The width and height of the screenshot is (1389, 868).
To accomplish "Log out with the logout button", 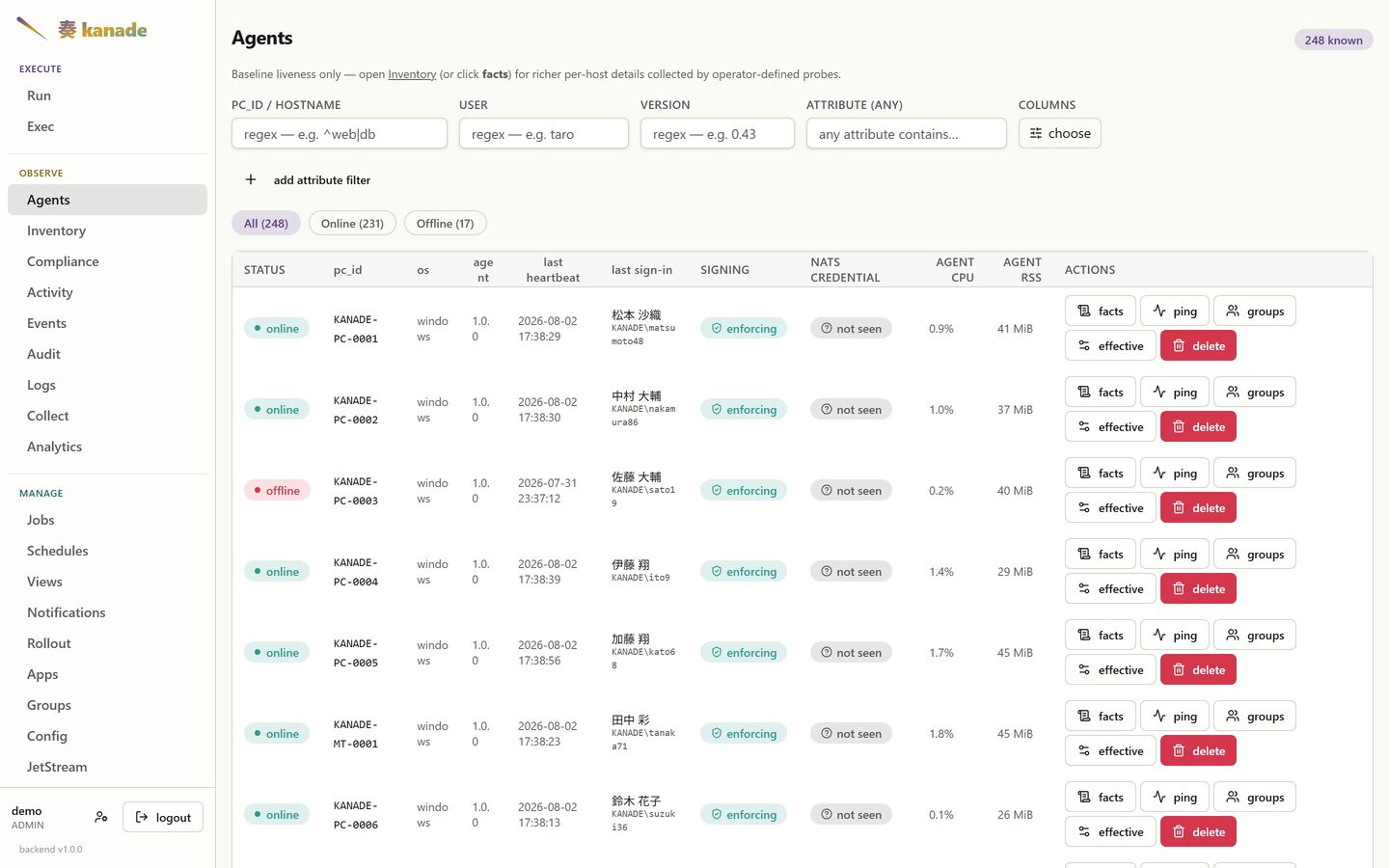I will (x=163, y=817).
